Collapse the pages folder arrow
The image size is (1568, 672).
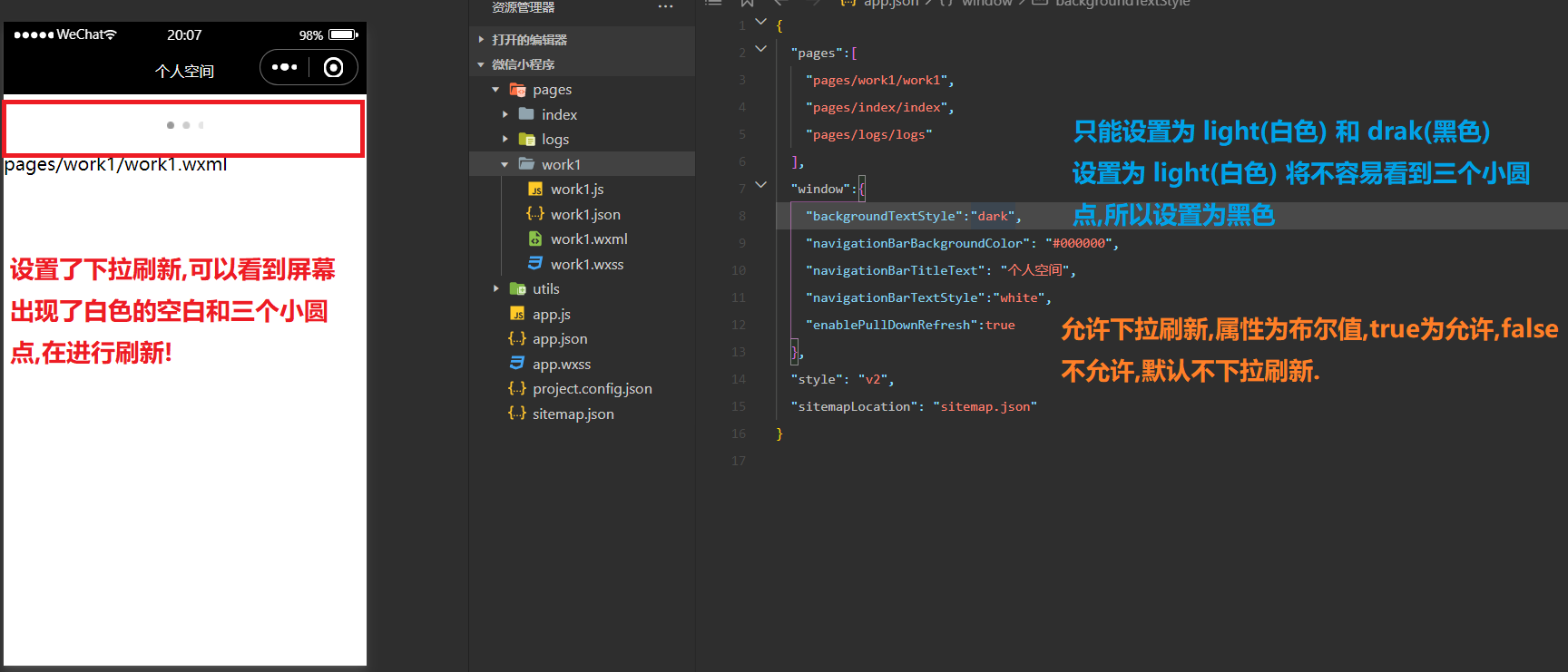click(x=495, y=90)
